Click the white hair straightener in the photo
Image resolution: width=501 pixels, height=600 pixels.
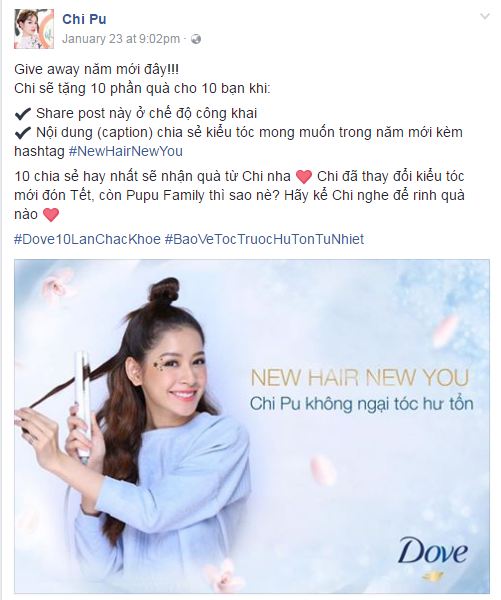point(83,404)
